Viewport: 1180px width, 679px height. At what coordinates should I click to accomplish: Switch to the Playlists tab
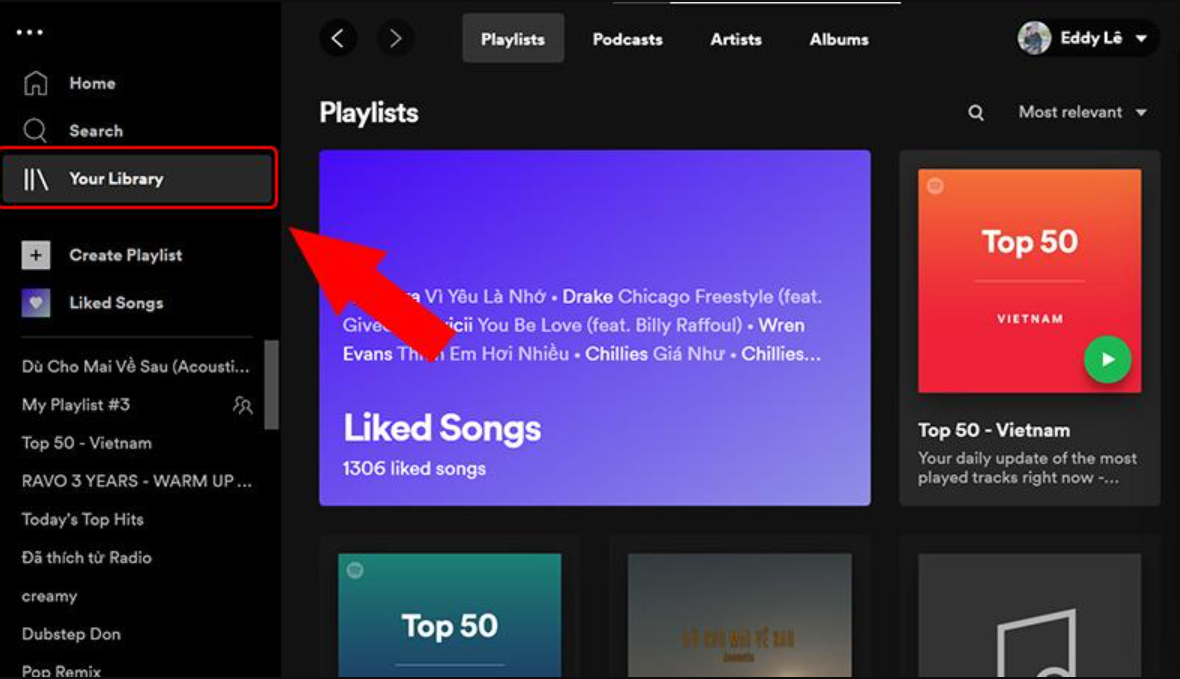(x=513, y=38)
